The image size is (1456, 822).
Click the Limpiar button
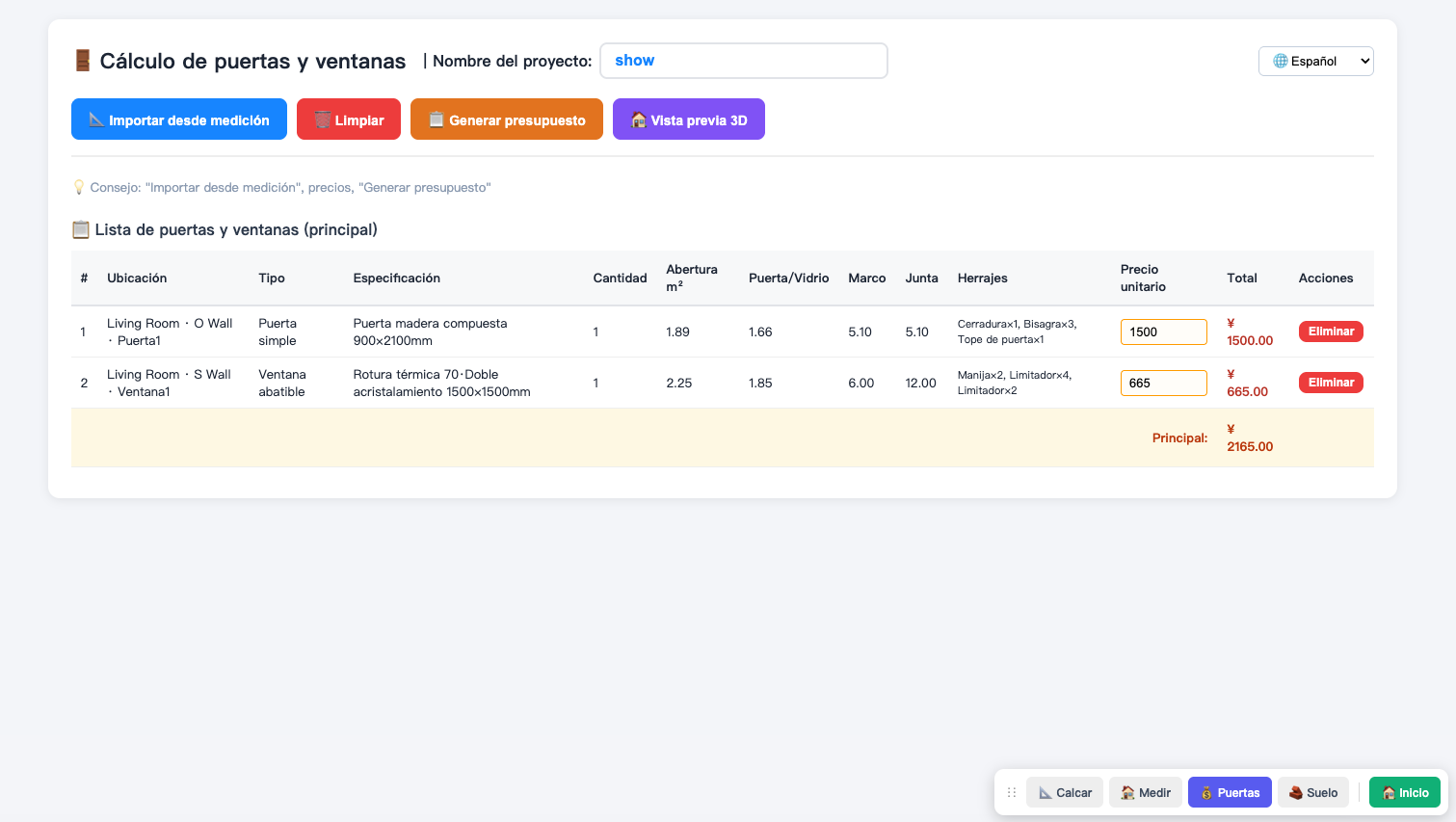[349, 119]
